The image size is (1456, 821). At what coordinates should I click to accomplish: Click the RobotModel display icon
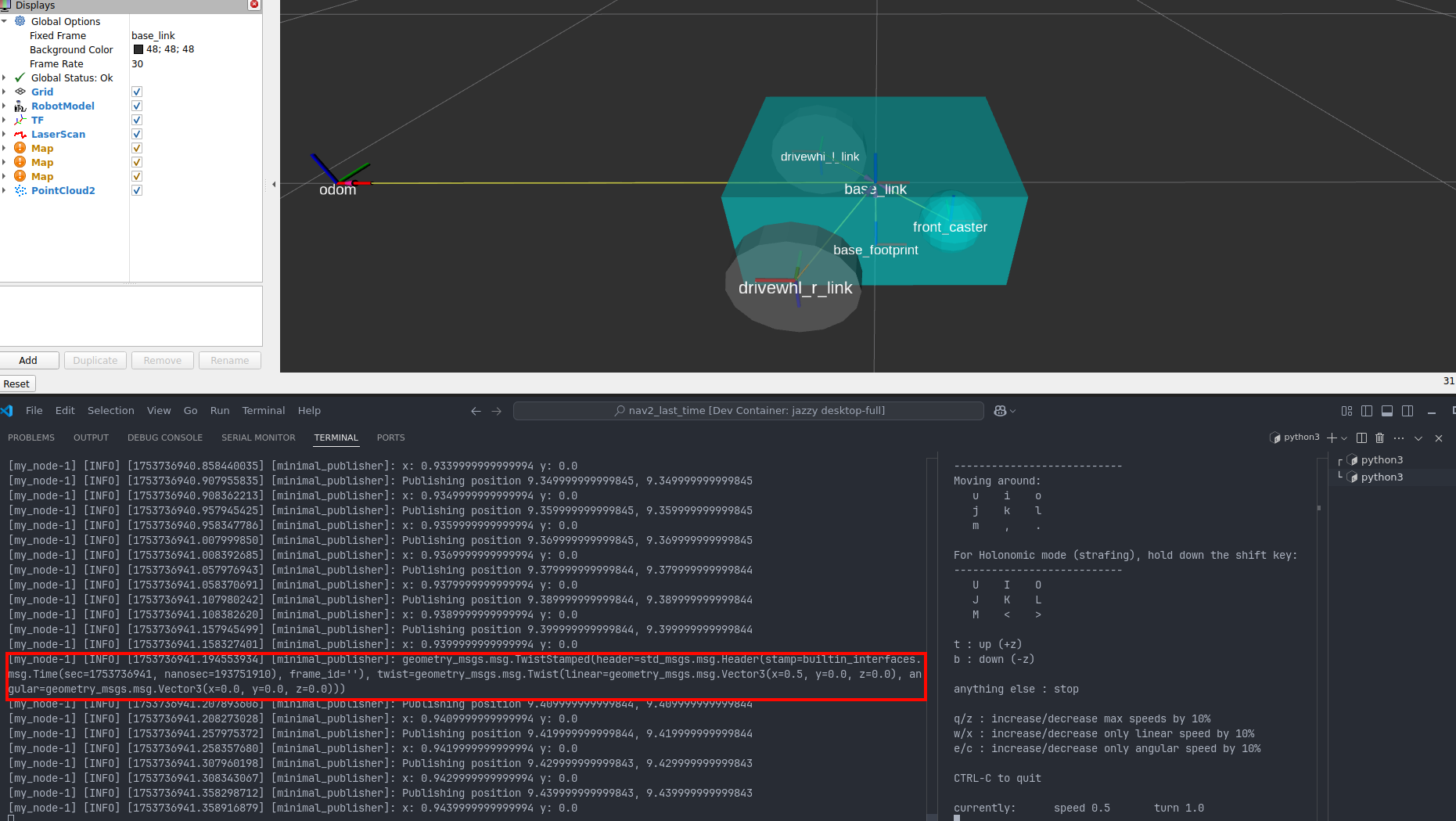(20, 106)
